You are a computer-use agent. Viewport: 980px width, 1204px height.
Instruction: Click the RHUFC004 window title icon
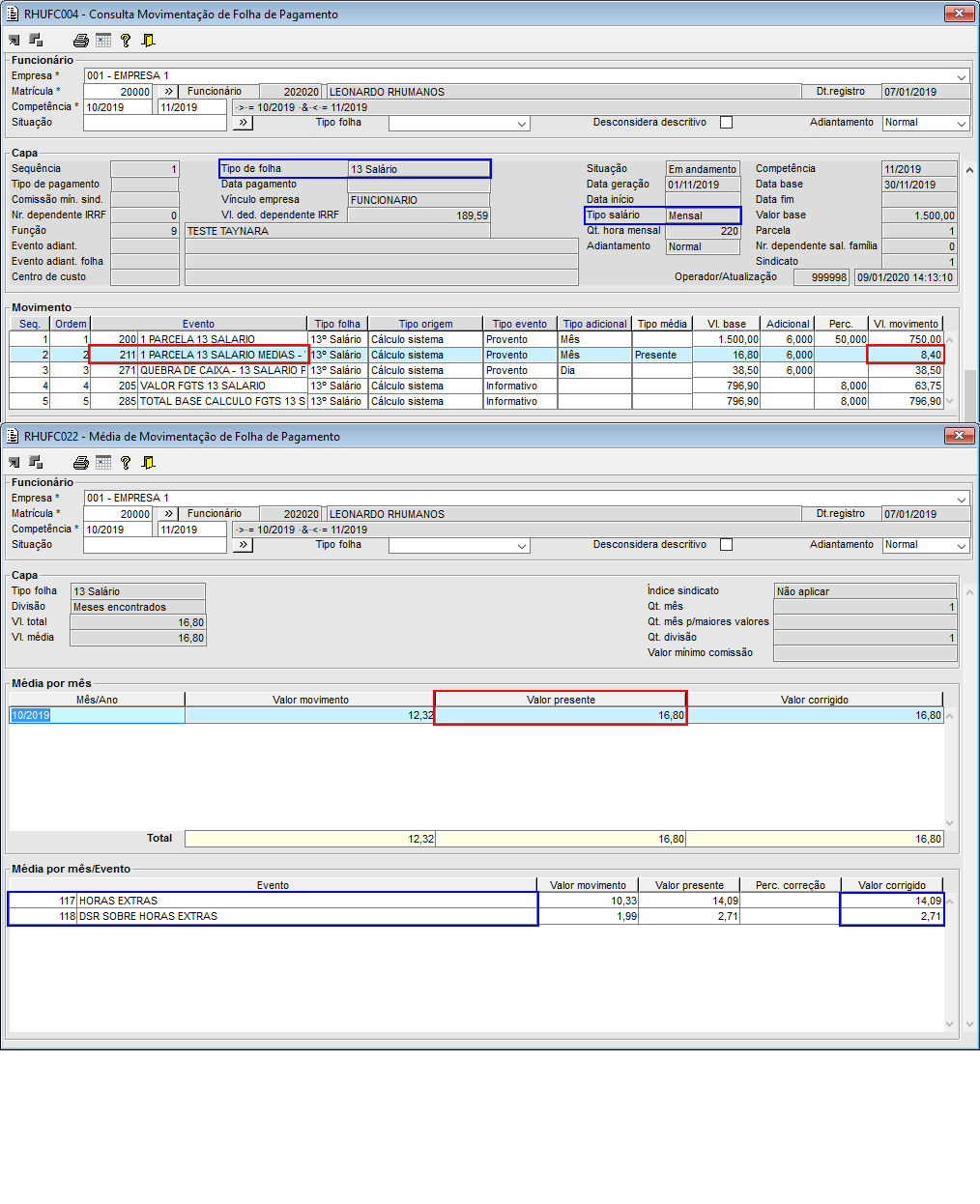tap(13, 14)
